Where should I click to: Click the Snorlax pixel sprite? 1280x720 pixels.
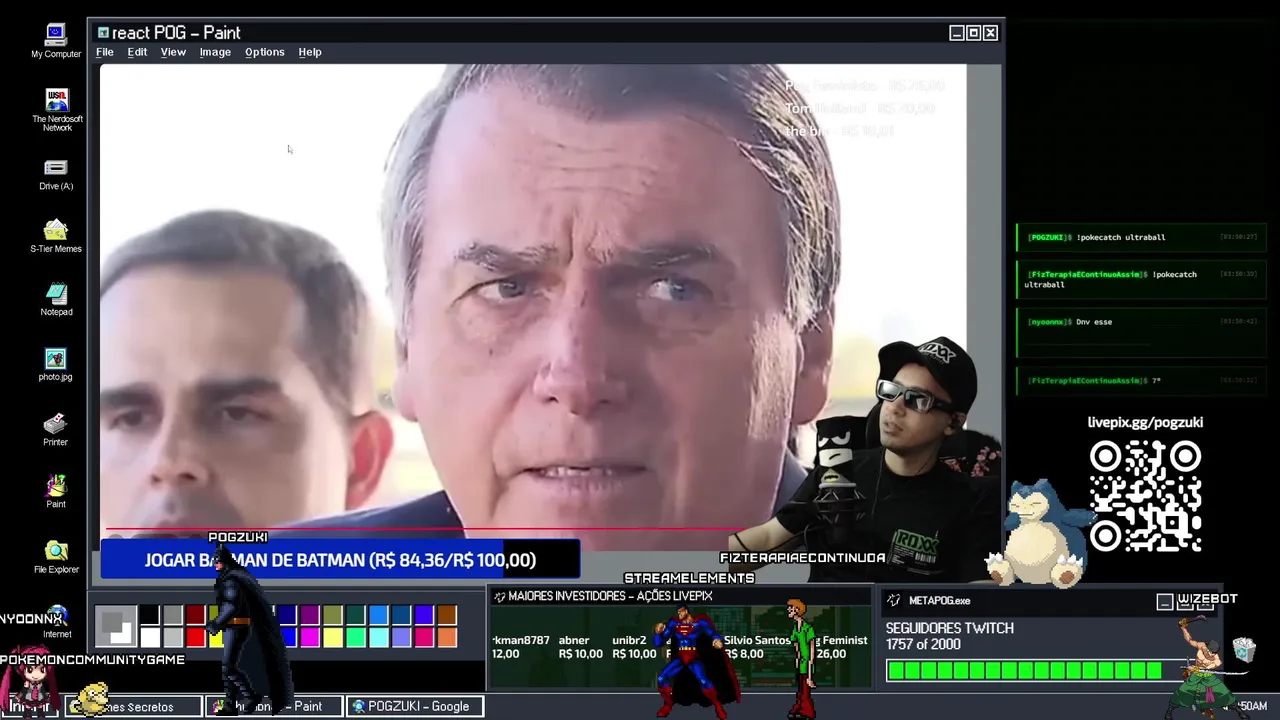pos(1040,533)
